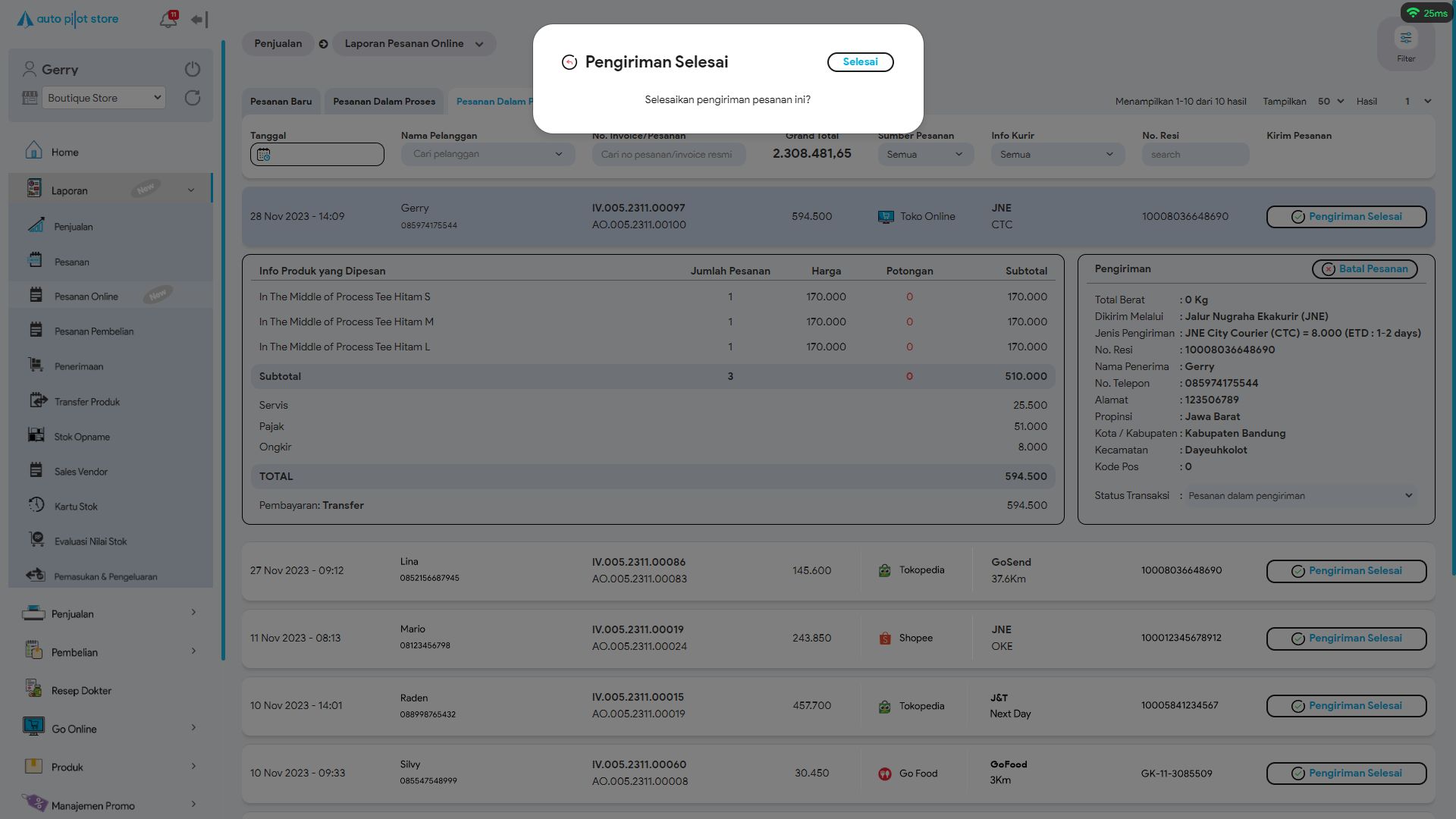Viewport: 1456px width, 819px height.
Task: Click back icon in Pengiriman Selesai dialog
Action: tap(570, 62)
